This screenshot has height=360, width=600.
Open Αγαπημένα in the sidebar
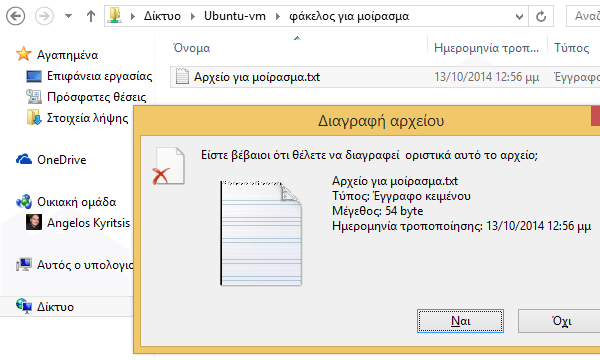(67, 55)
